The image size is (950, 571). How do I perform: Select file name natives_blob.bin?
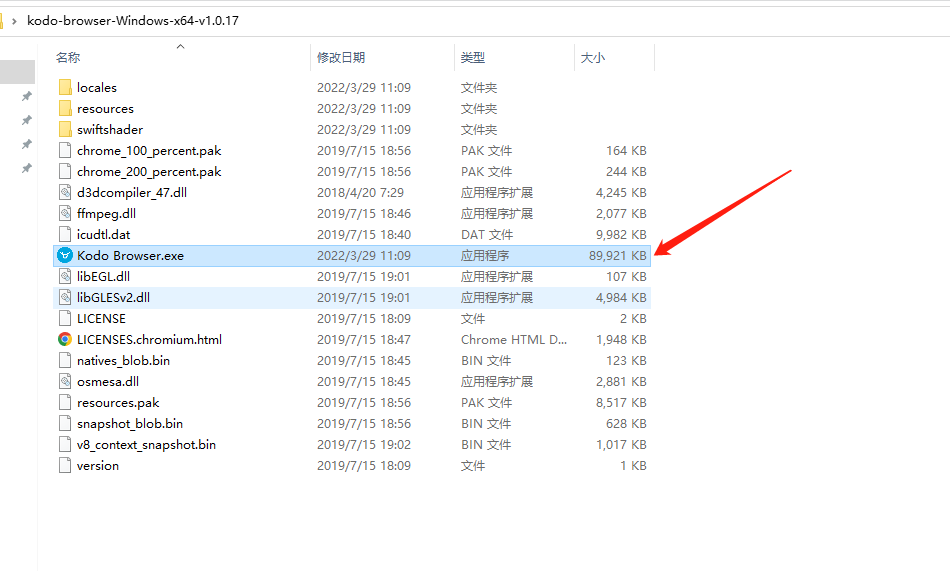coord(124,361)
